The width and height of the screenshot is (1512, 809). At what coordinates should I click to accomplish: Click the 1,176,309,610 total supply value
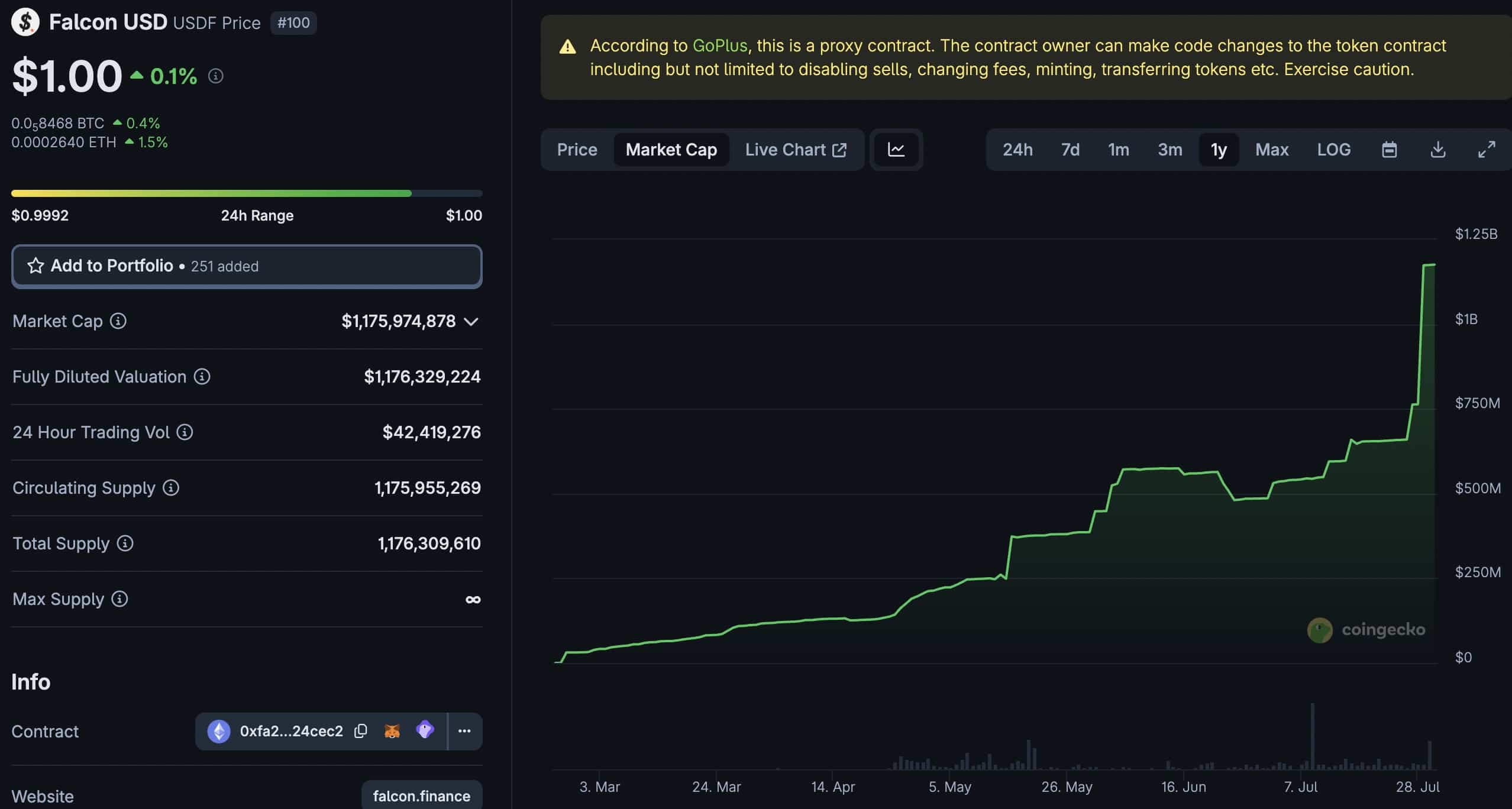click(x=429, y=543)
